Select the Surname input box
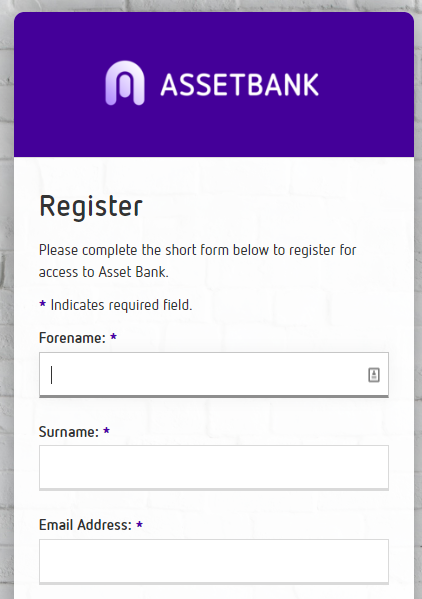The width and height of the screenshot is (422, 599). pyautogui.click(x=214, y=468)
